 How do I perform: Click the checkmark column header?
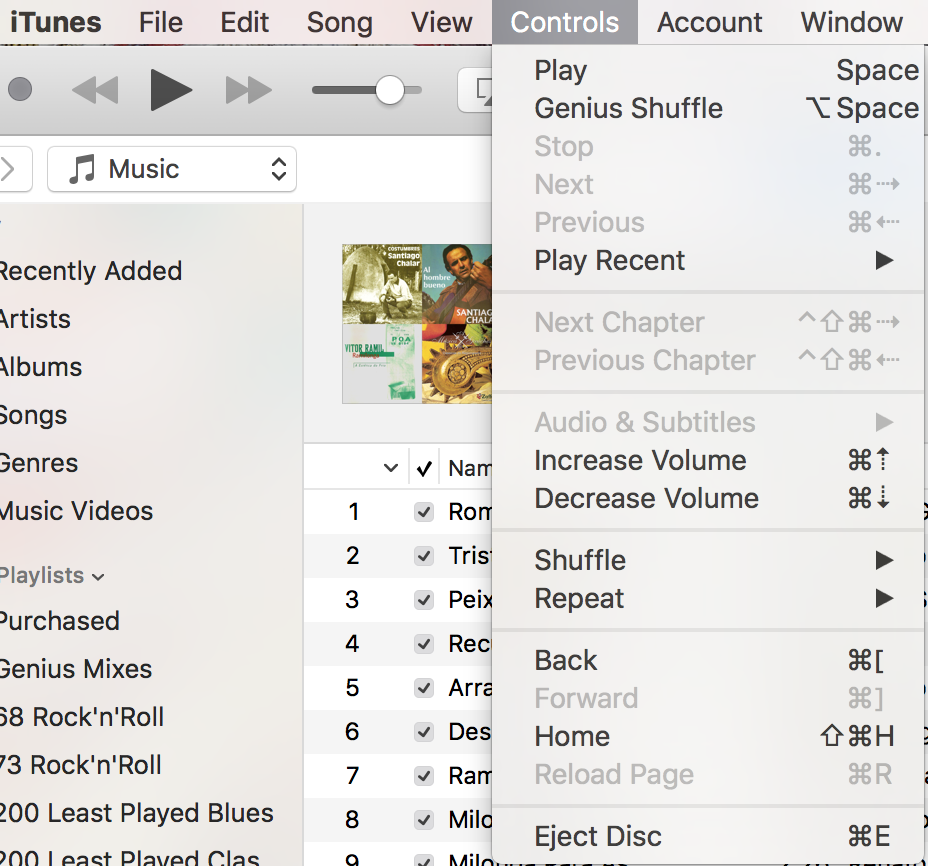424,468
